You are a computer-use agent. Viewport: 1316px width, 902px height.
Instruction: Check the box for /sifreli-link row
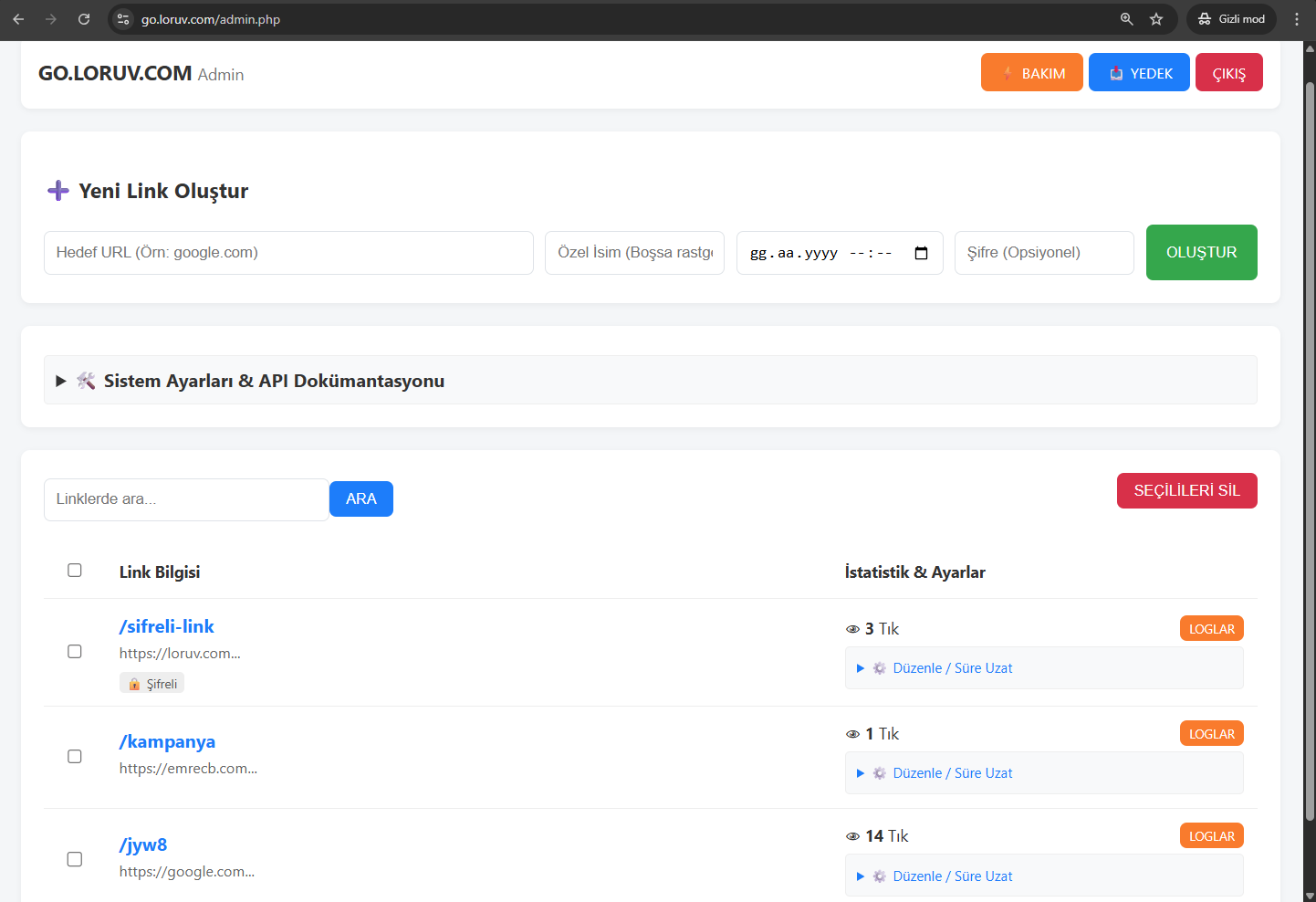[x=75, y=652]
